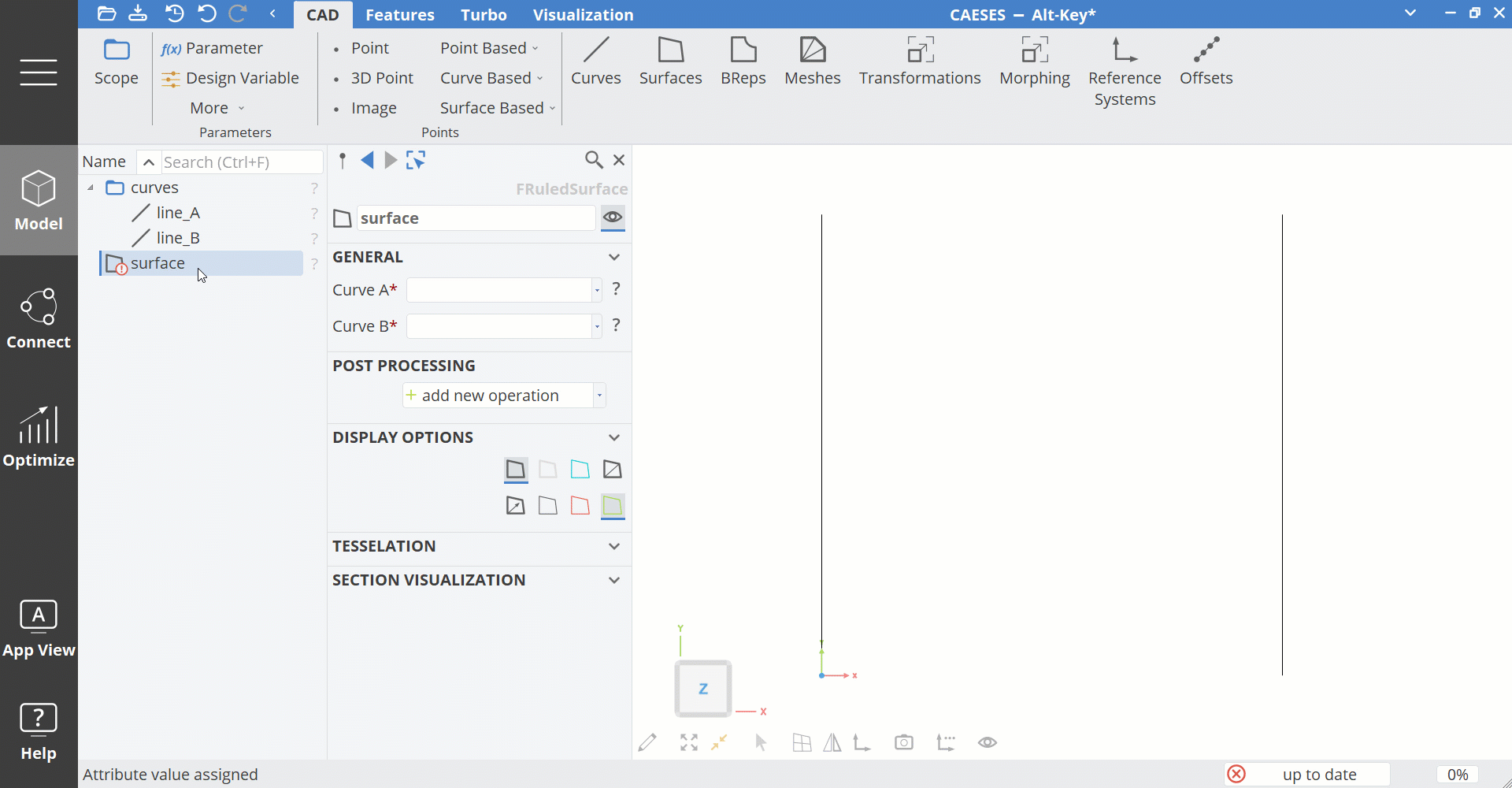Screen dimensions: 1512x788
Task: Toggle visibility eye of surface object
Action: coord(613,217)
